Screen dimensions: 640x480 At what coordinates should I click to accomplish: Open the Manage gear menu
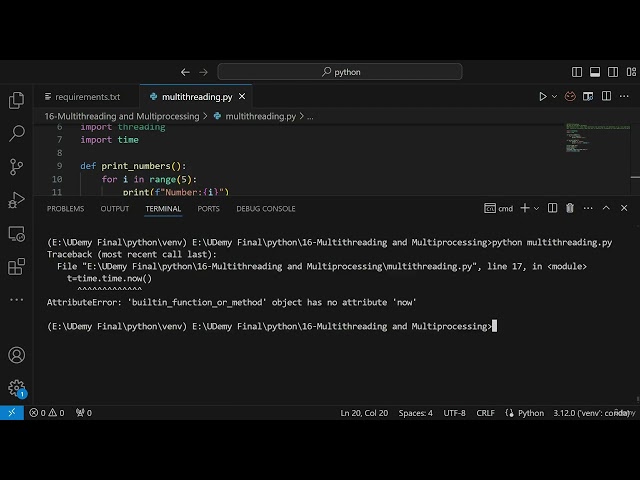point(16,388)
